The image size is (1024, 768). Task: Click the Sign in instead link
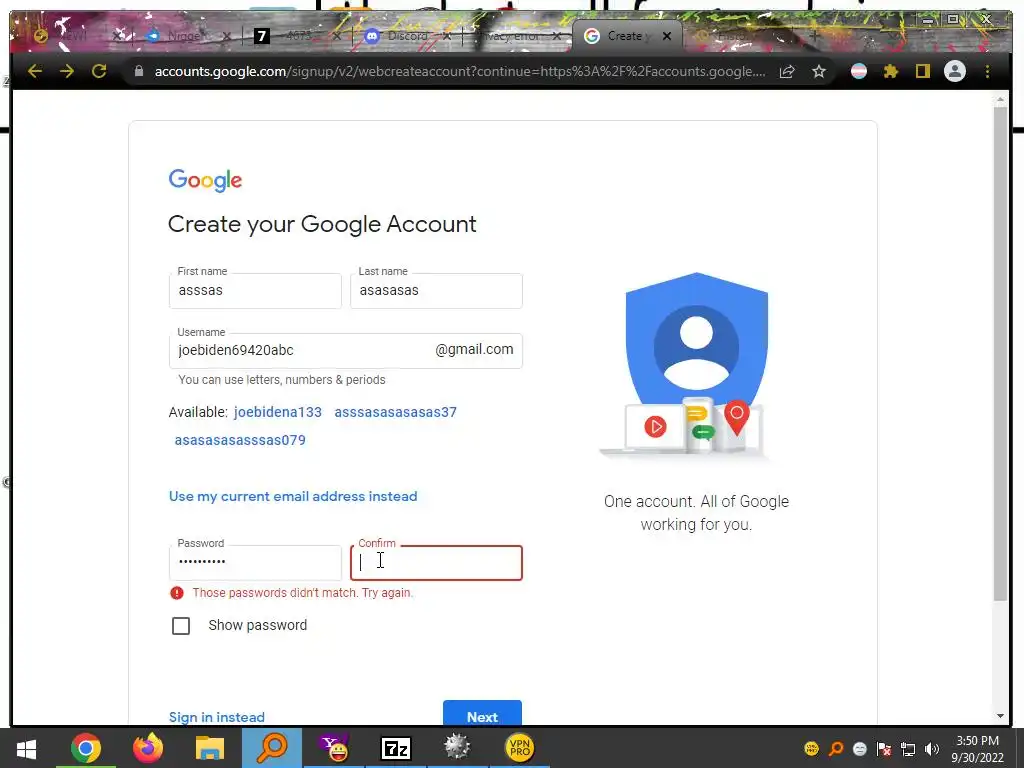point(217,717)
